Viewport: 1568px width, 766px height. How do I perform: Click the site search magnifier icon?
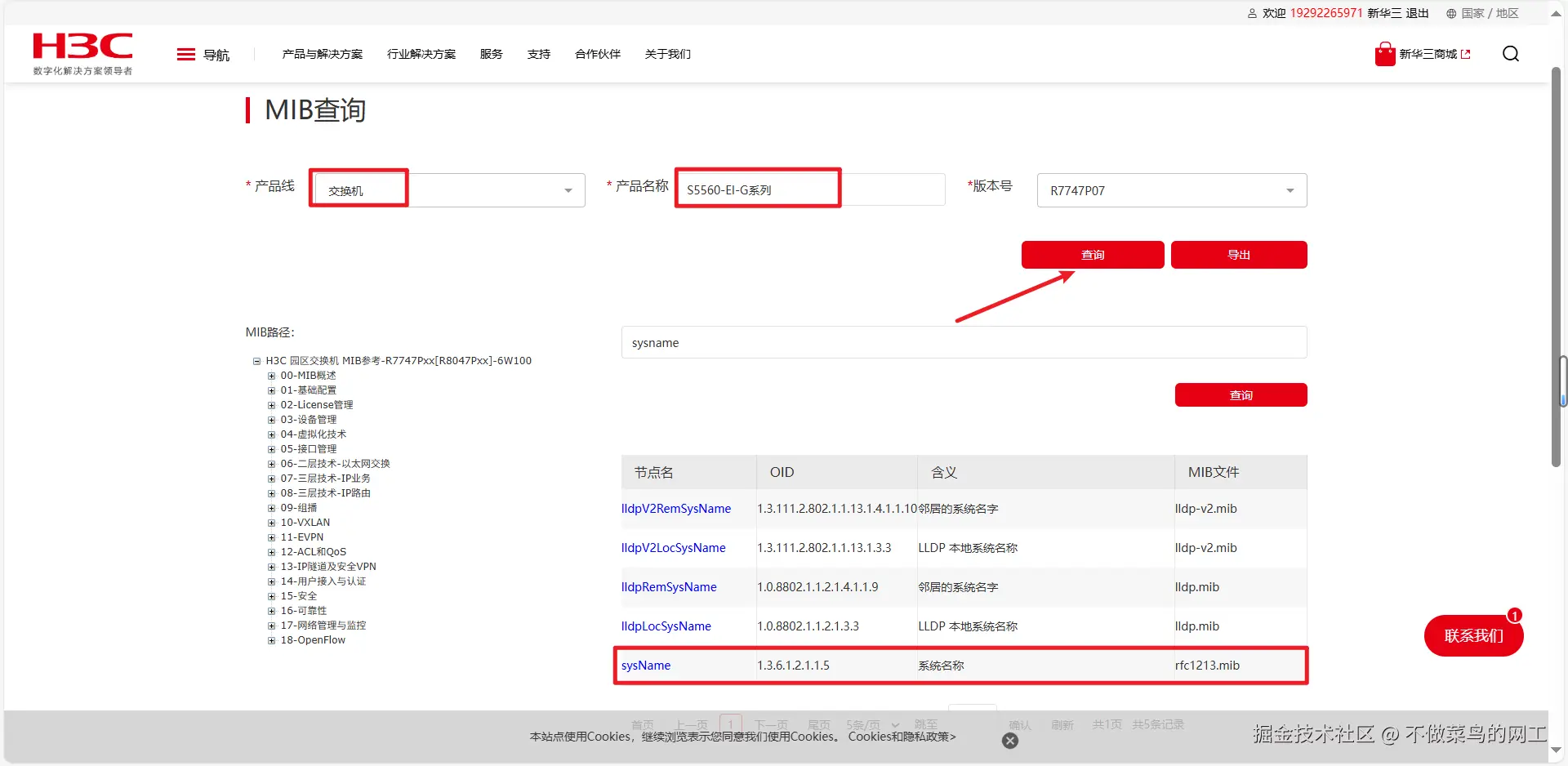pyautogui.click(x=1511, y=54)
